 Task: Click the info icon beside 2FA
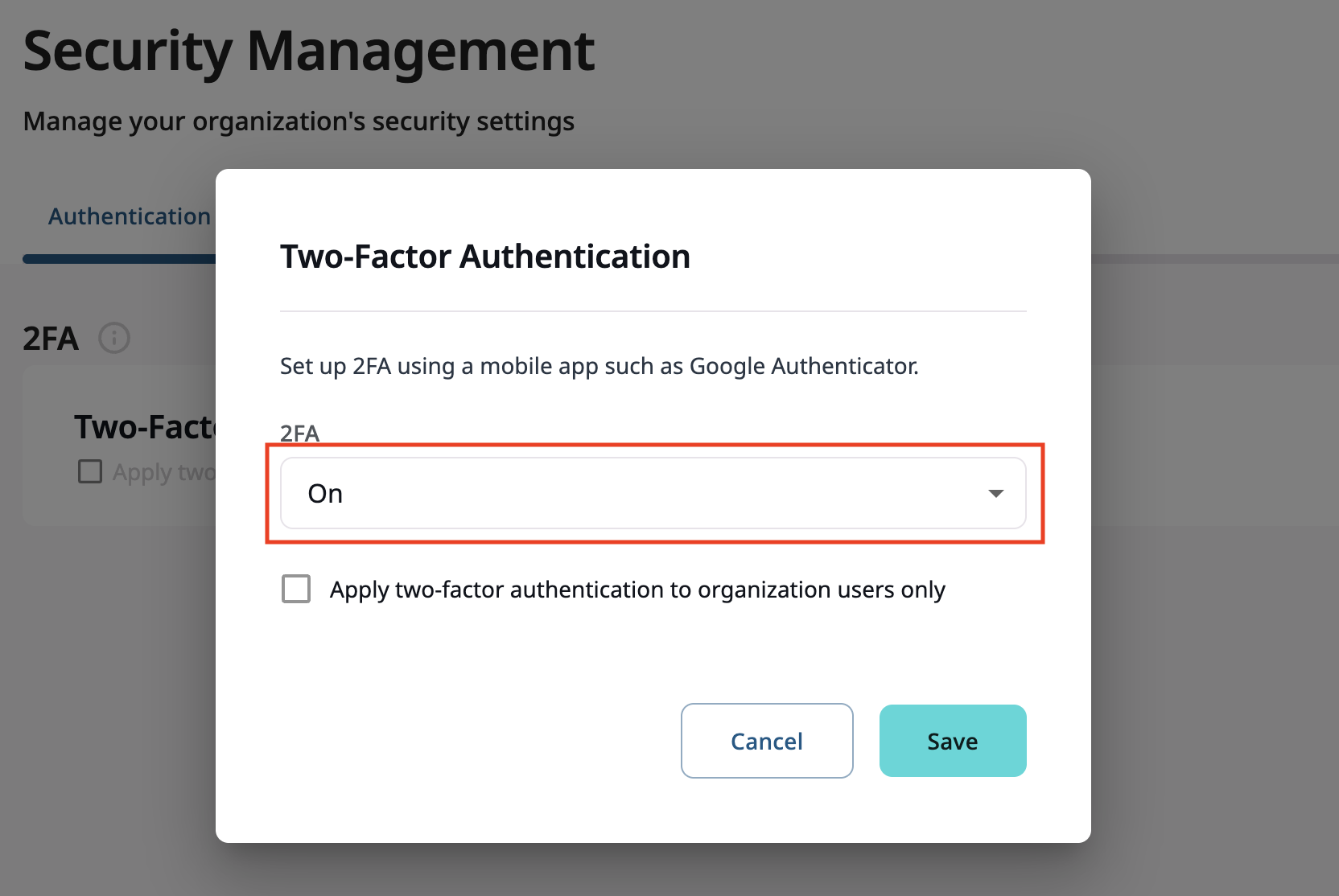click(x=114, y=338)
